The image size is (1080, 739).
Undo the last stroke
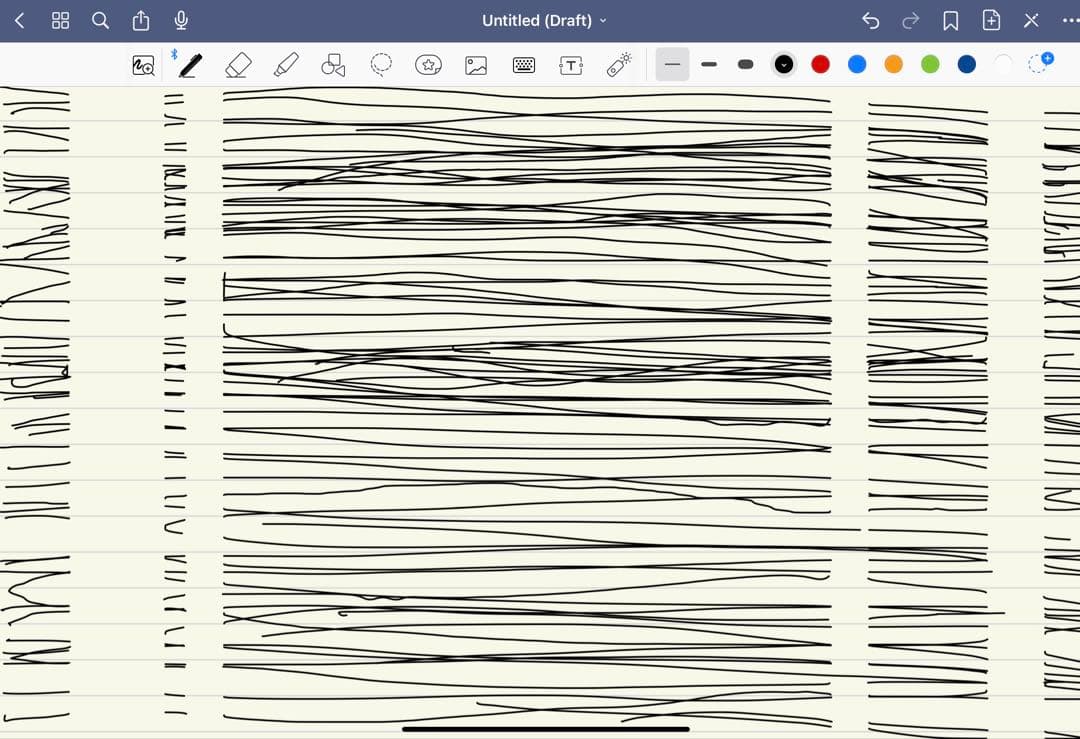click(871, 20)
